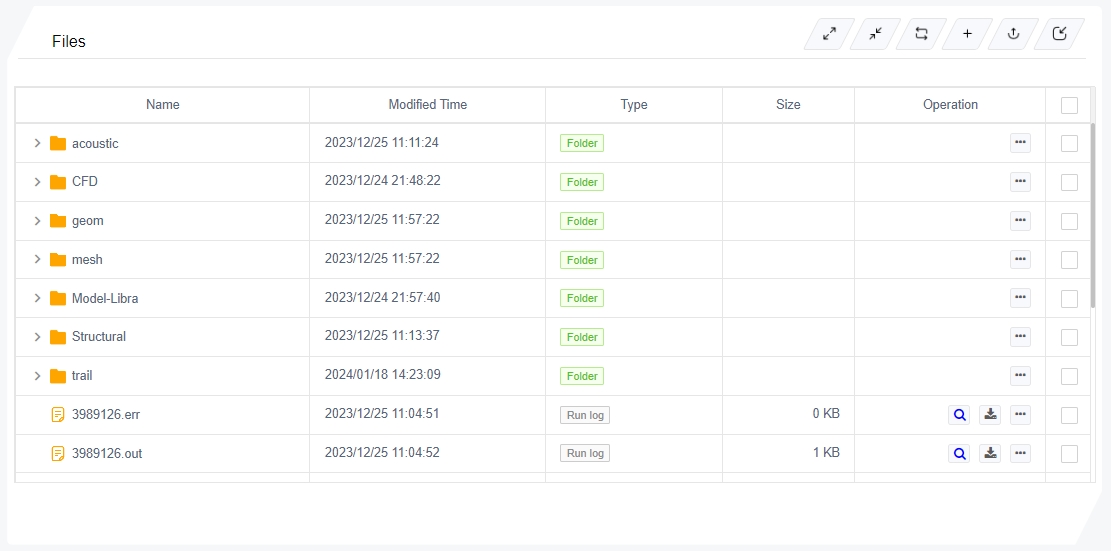
Task: Click the 3989126.out file icon
Action: click(x=58, y=453)
